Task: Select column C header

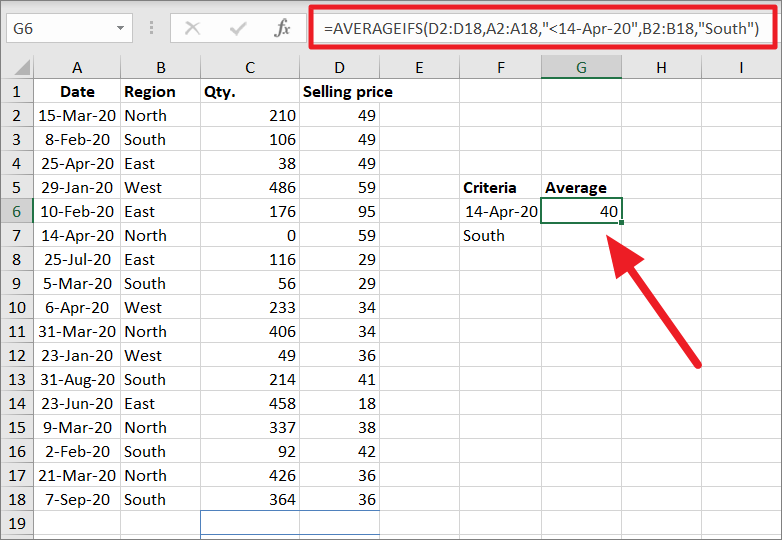Action: pyautogui.click(x=250, y=67)
